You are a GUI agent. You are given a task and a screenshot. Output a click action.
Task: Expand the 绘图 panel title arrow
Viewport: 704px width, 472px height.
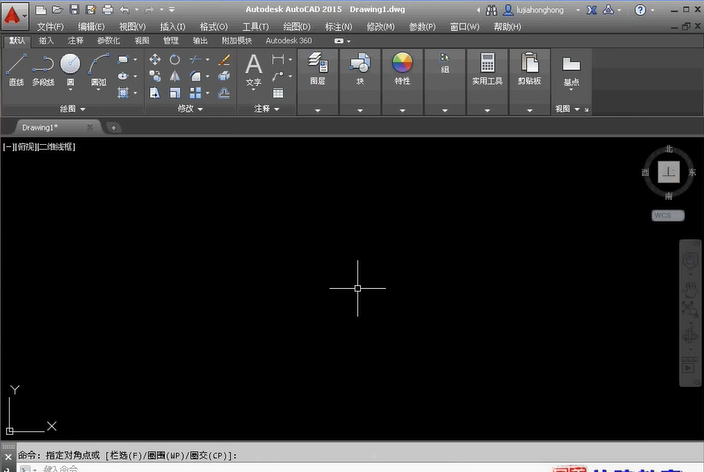pos(83,109)
